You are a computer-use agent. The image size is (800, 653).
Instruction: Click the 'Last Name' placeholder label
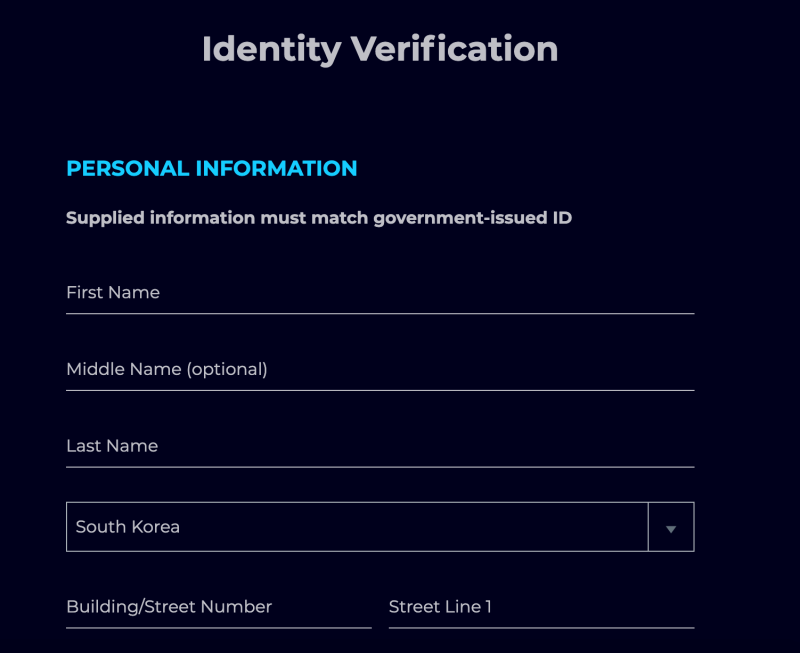tap(112, 447)
